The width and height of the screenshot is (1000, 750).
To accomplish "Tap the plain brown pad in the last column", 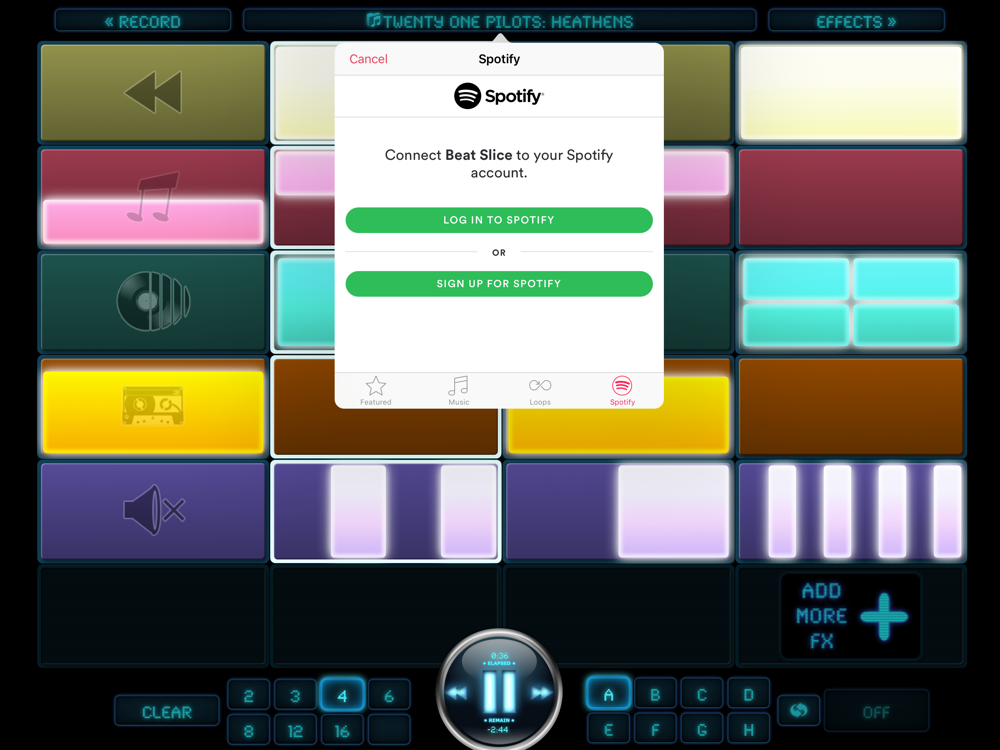I will pyautogui.click(x=851, y=406).
